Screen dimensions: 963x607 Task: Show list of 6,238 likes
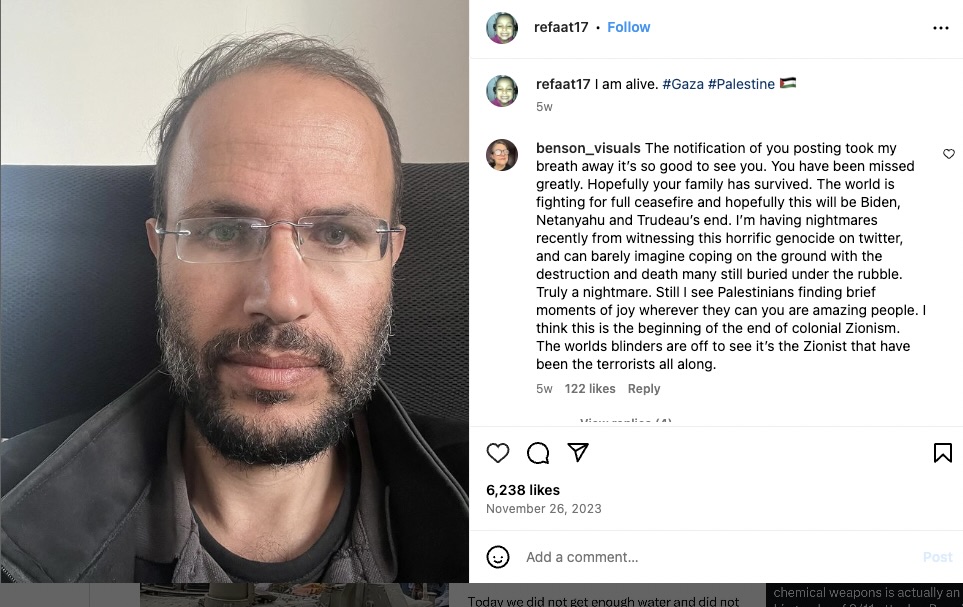[523, 490]
